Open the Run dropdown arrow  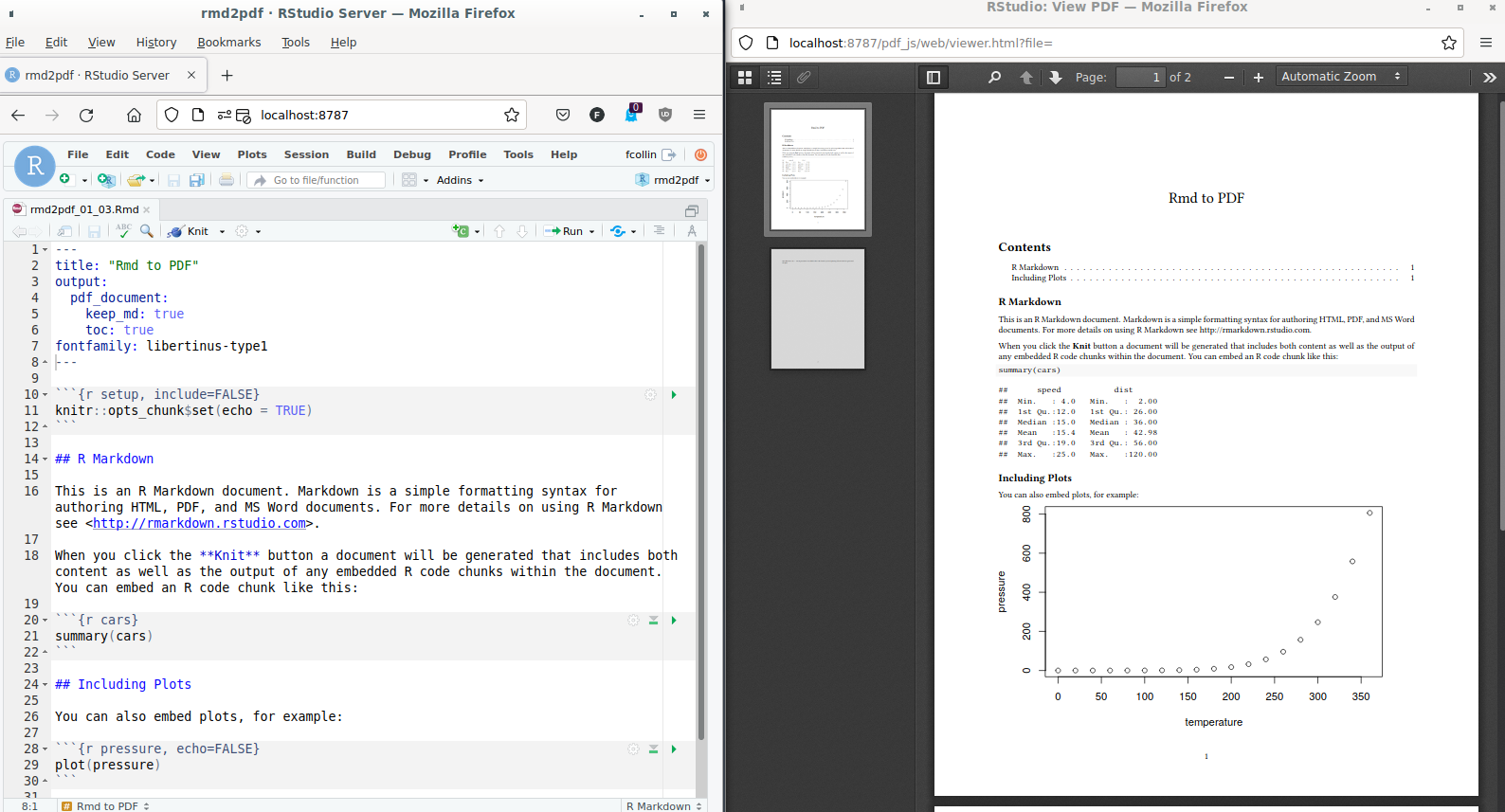591,231
